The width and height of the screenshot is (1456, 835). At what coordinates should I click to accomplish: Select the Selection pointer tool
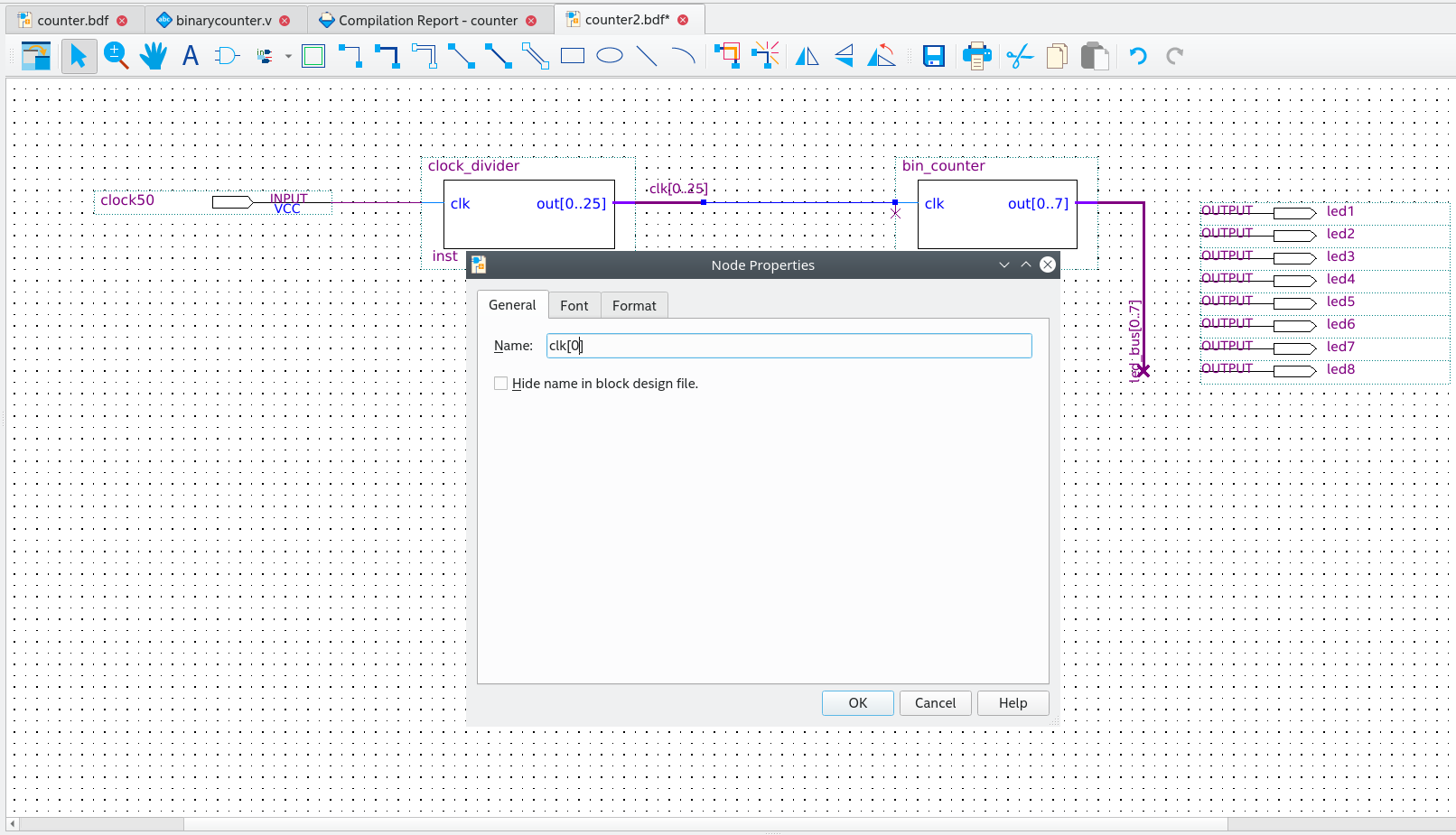pos(79,56)
